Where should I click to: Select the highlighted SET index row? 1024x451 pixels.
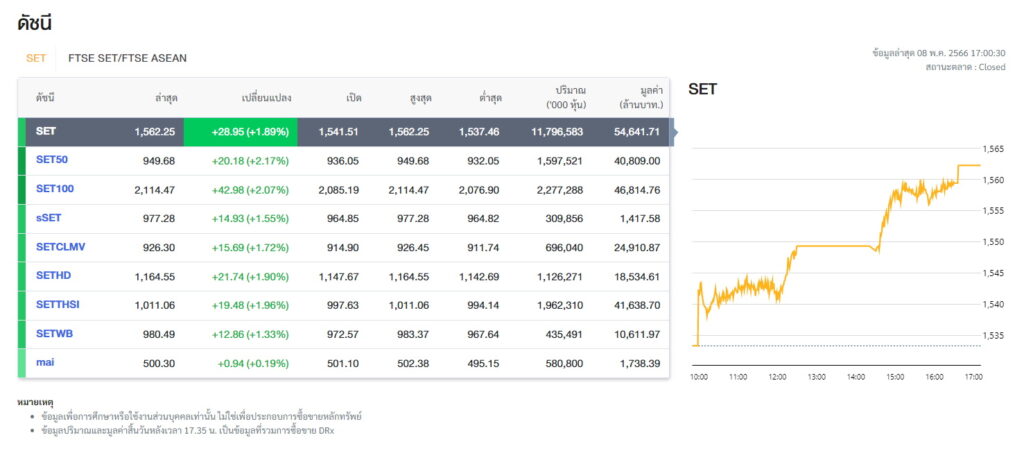tap(344, 132)
